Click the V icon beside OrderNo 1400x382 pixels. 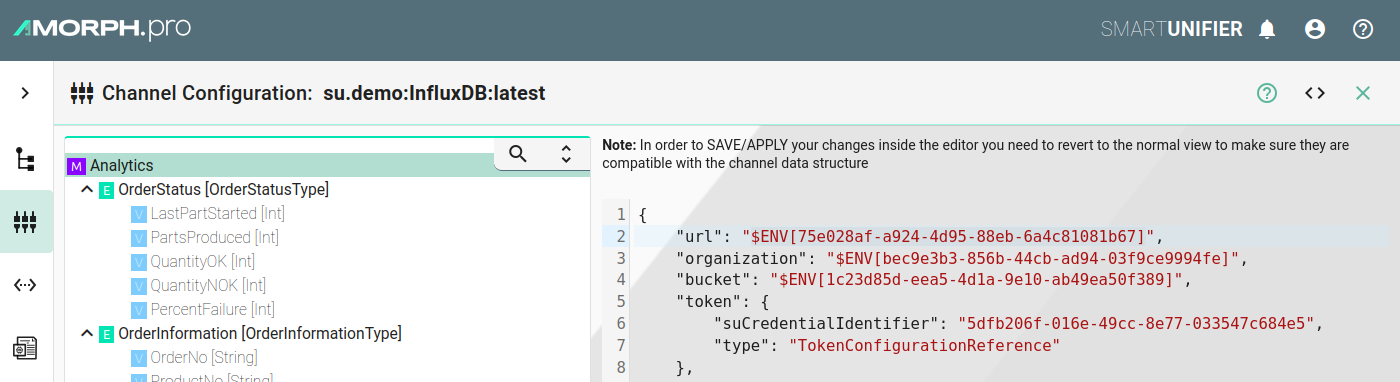pos(138,358)
